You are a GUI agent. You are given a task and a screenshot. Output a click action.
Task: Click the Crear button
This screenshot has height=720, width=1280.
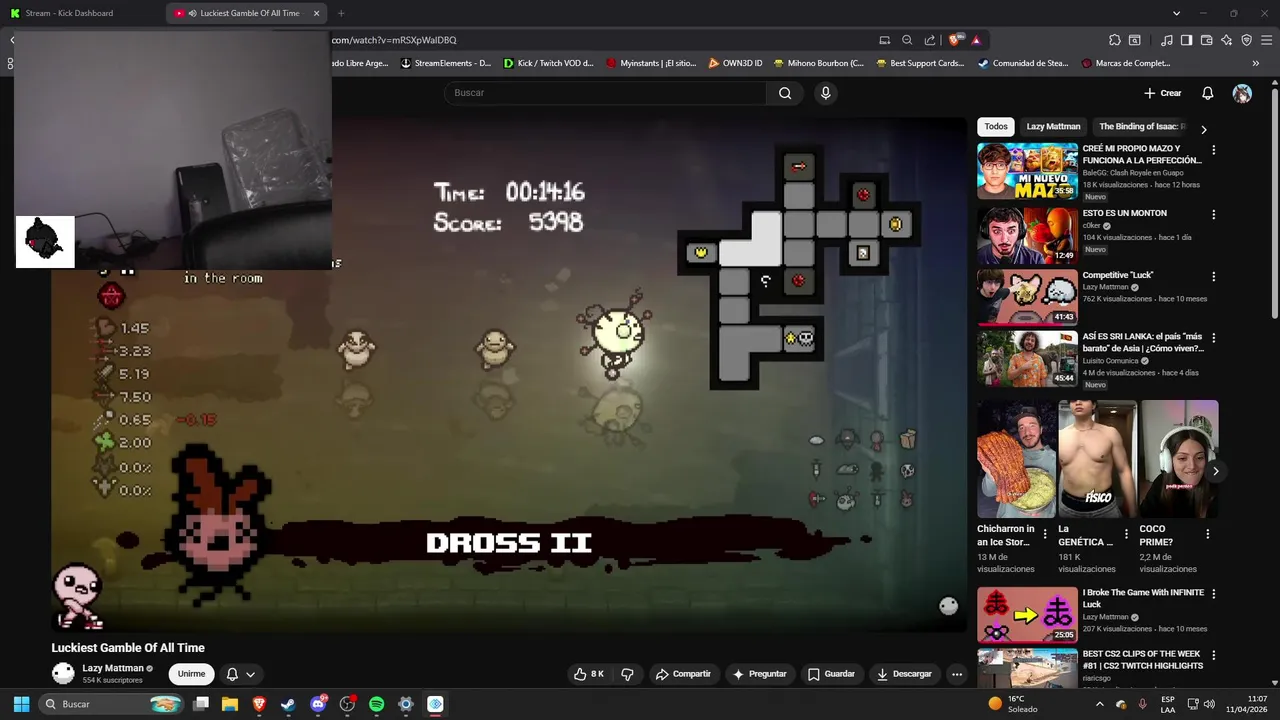1163,93
